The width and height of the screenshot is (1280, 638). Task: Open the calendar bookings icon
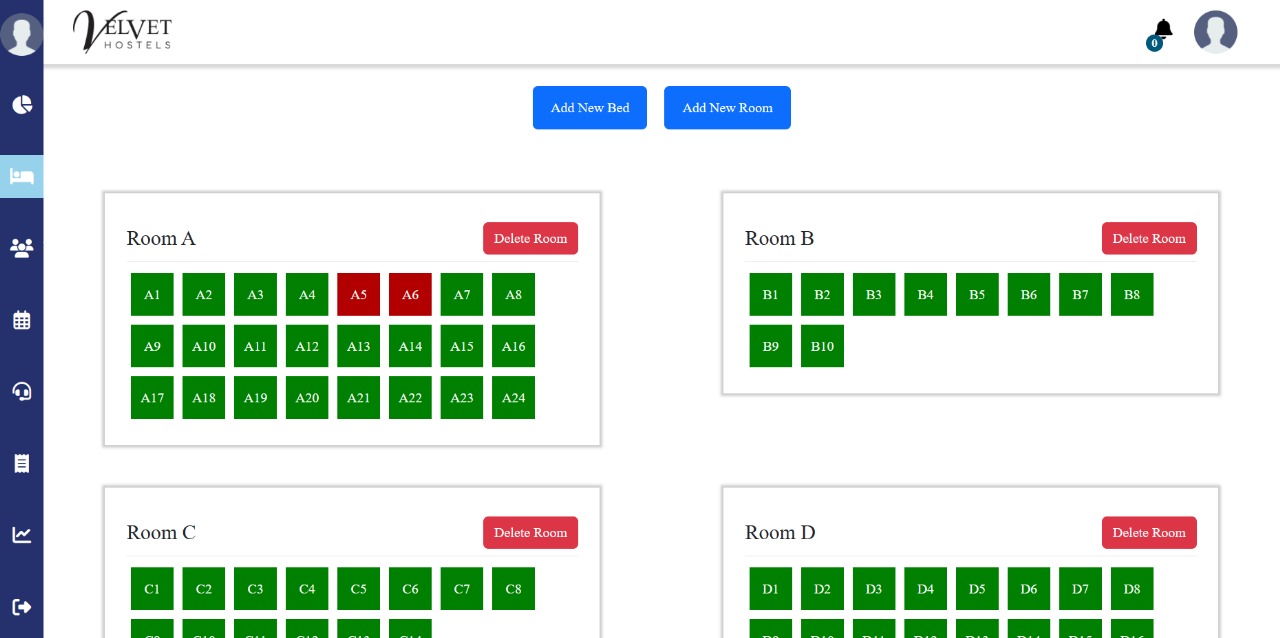pyautogui.click(x=22, y=320)
